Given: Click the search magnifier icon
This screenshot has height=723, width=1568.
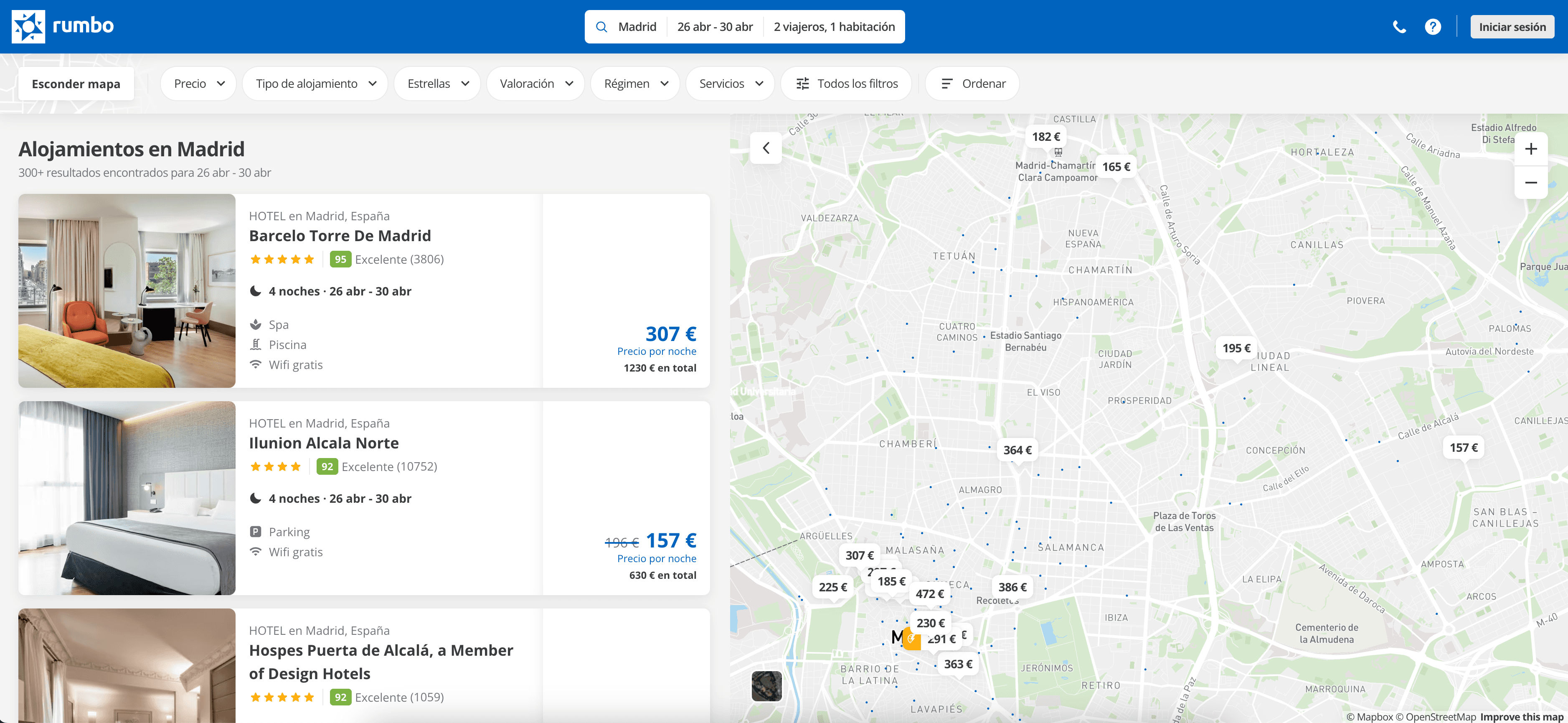Looking at the screenshot, I should [601, 27].
